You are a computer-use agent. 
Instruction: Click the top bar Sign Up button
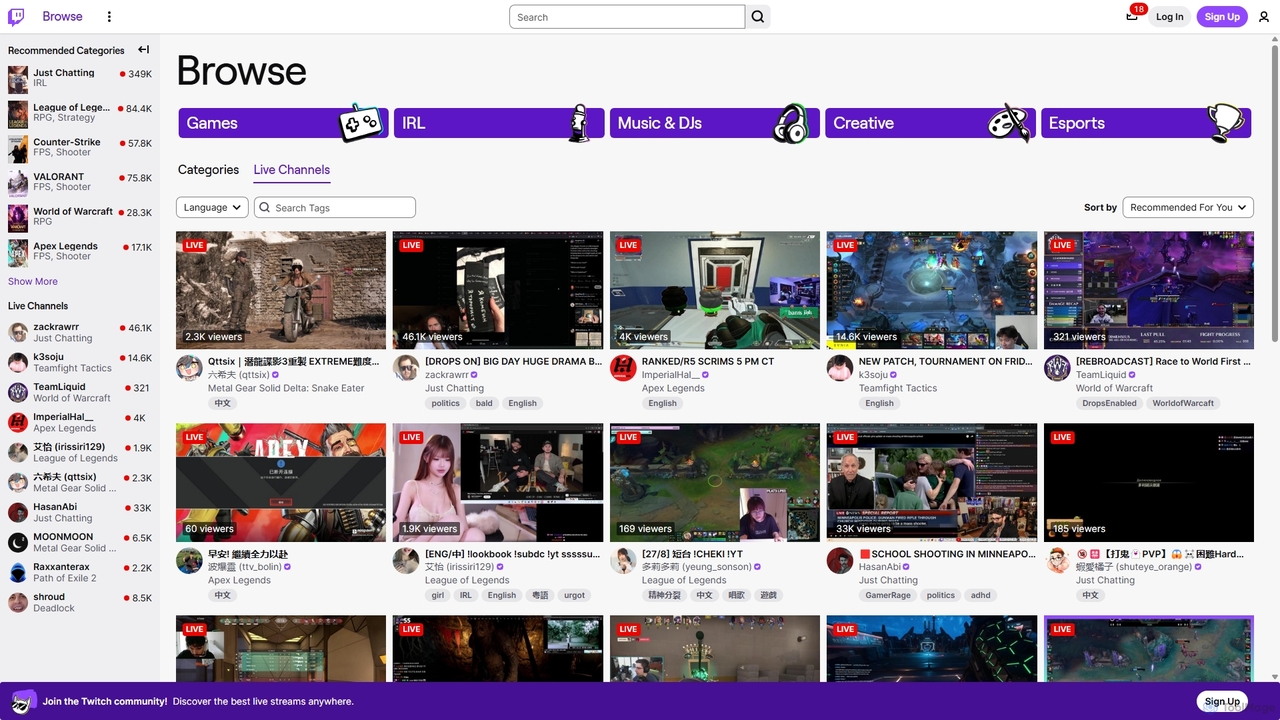1222,16
